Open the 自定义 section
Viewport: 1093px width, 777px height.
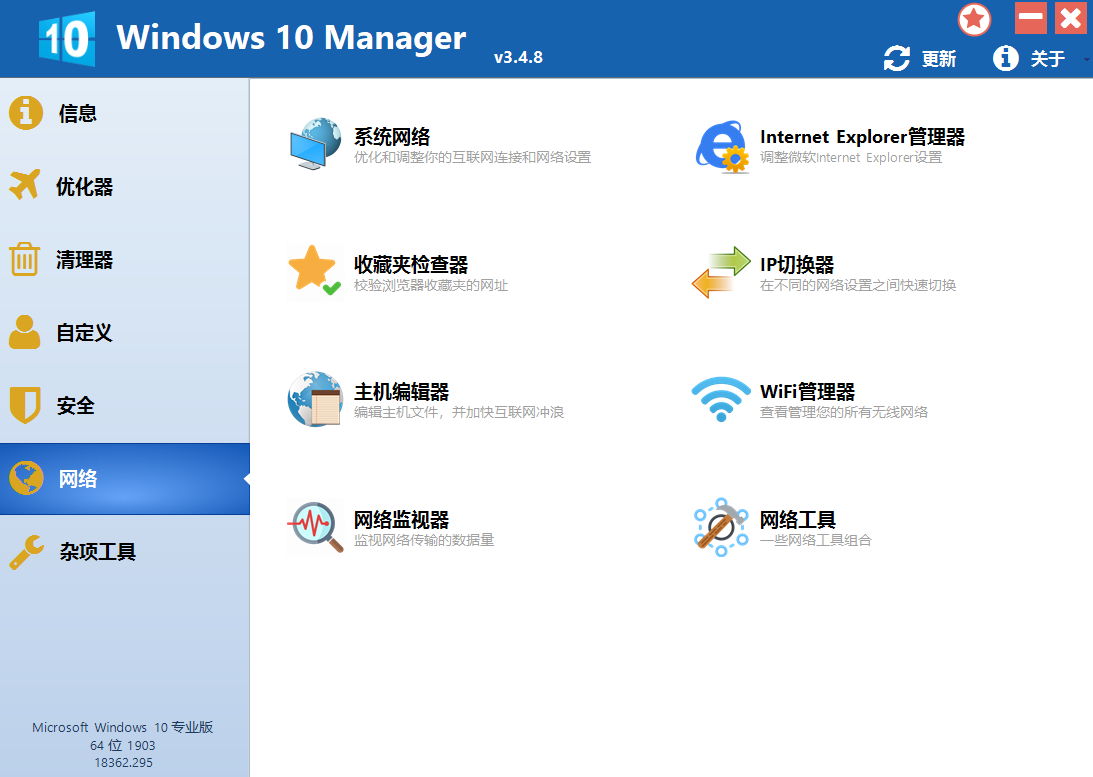pyautogui.click(x=84, y=333)
